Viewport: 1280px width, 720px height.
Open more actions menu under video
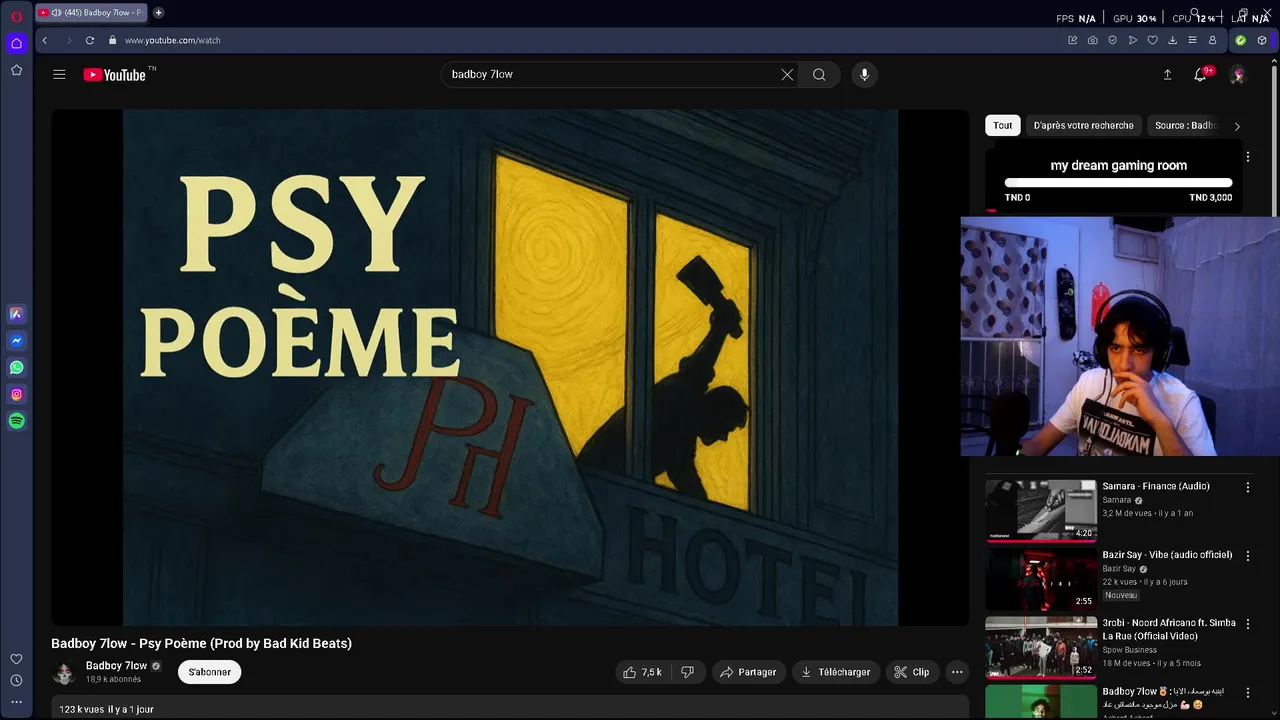[957, 672]
